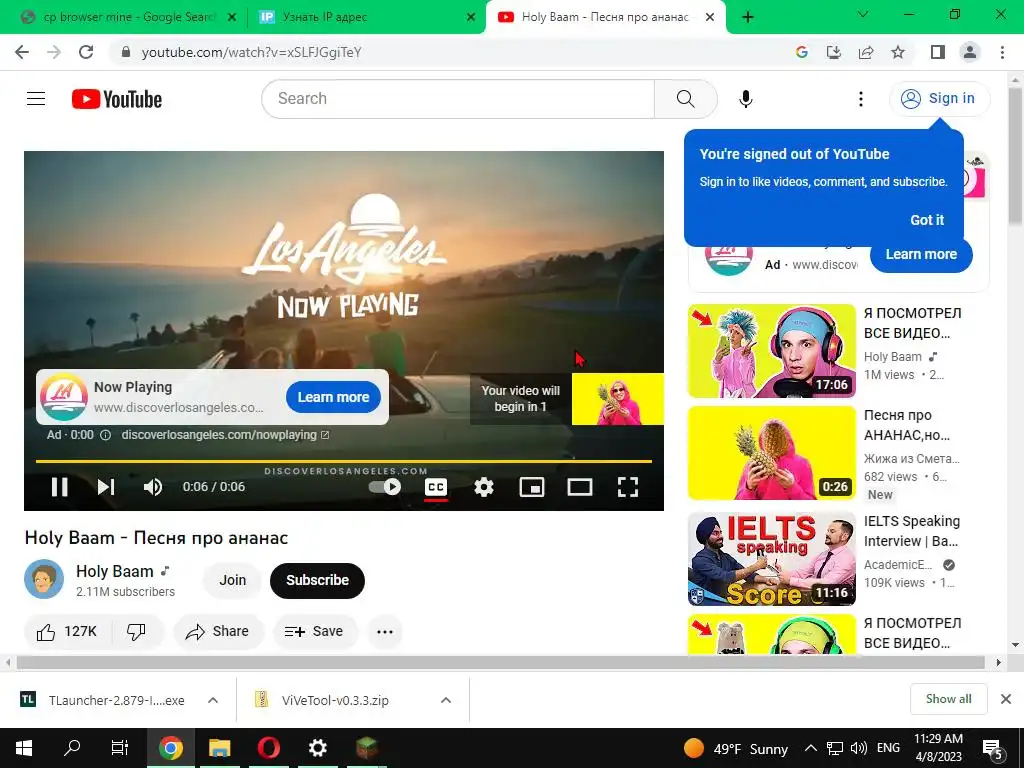
Task: Show all downloads
Action: click(948, 699)
